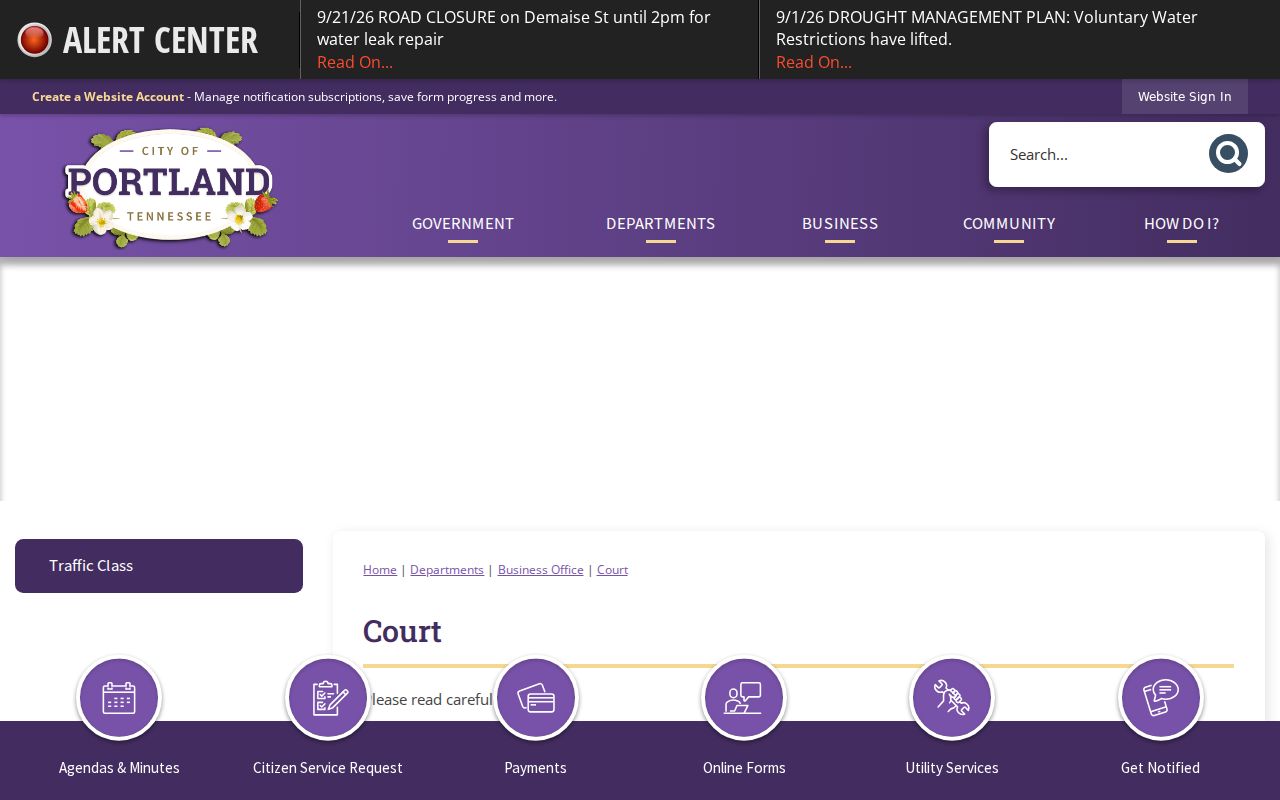Open the How Do I? menu
1280x800 pixels.
coord(1182,224)
